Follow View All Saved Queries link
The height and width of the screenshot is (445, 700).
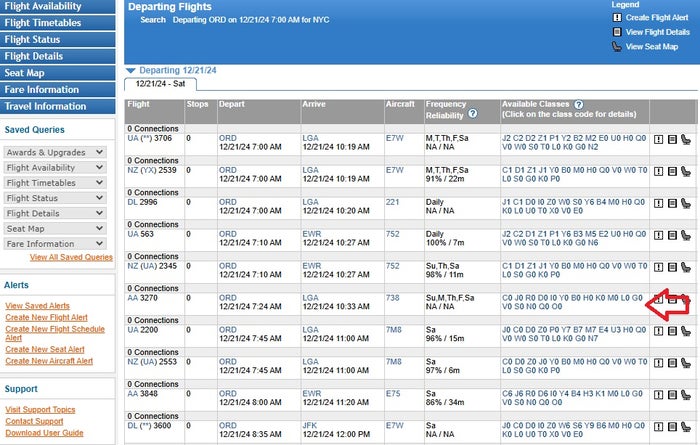coord(71,257)
